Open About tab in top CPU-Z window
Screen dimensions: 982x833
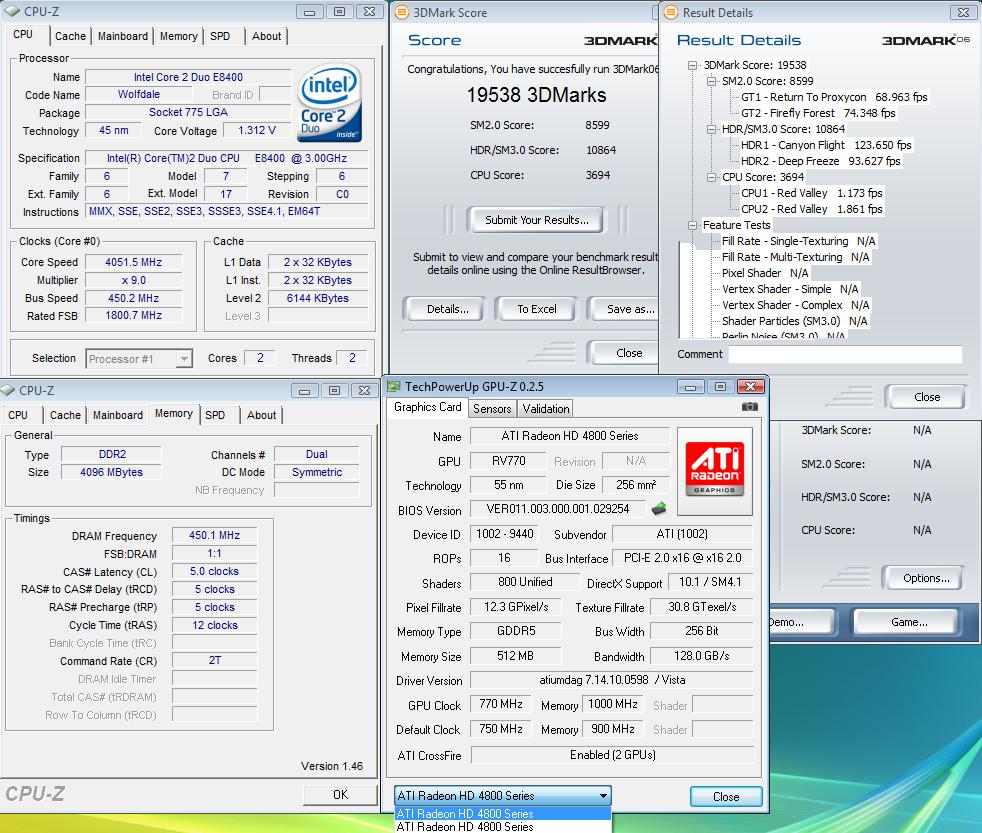pos(266,36)
